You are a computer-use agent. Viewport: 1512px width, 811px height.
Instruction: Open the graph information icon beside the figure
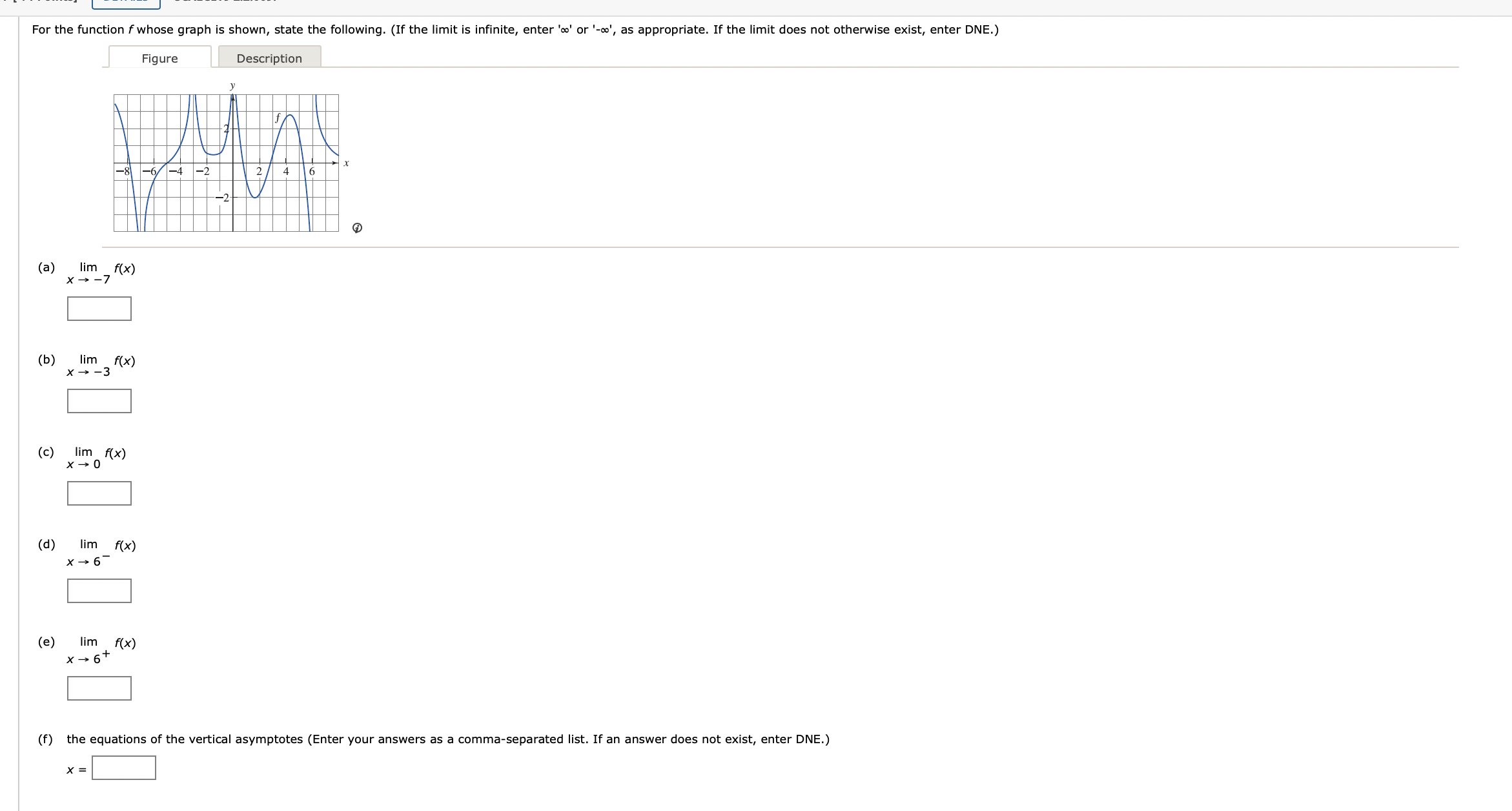point(358,227)
